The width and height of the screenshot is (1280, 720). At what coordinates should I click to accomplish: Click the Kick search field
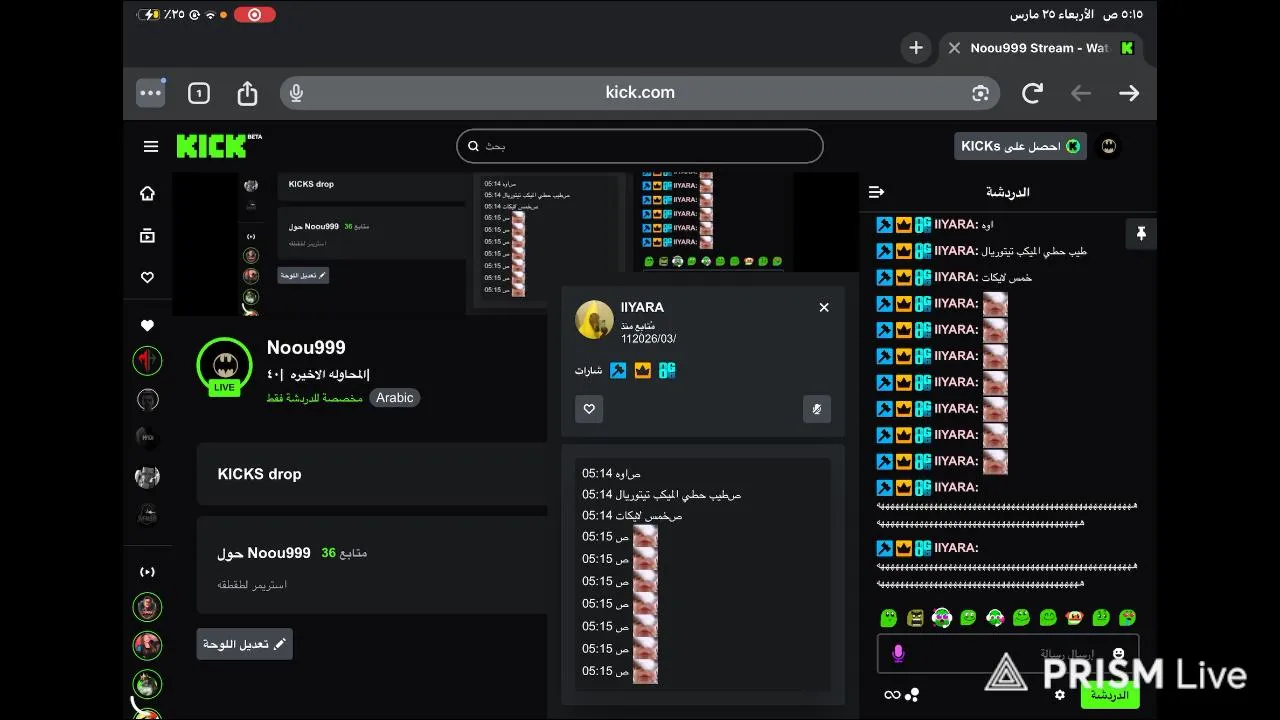[x=640, y=146]
